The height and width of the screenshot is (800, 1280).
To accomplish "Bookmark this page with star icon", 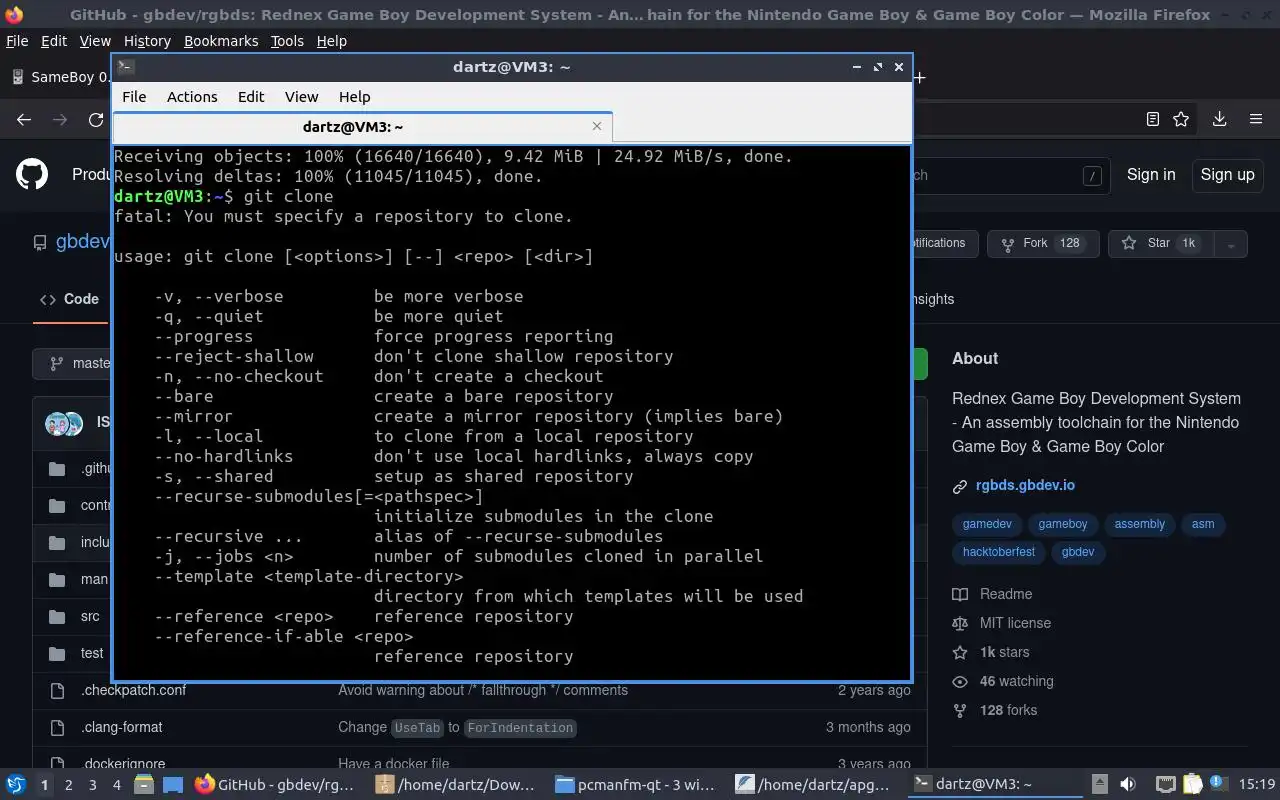I will point(1181,119).
